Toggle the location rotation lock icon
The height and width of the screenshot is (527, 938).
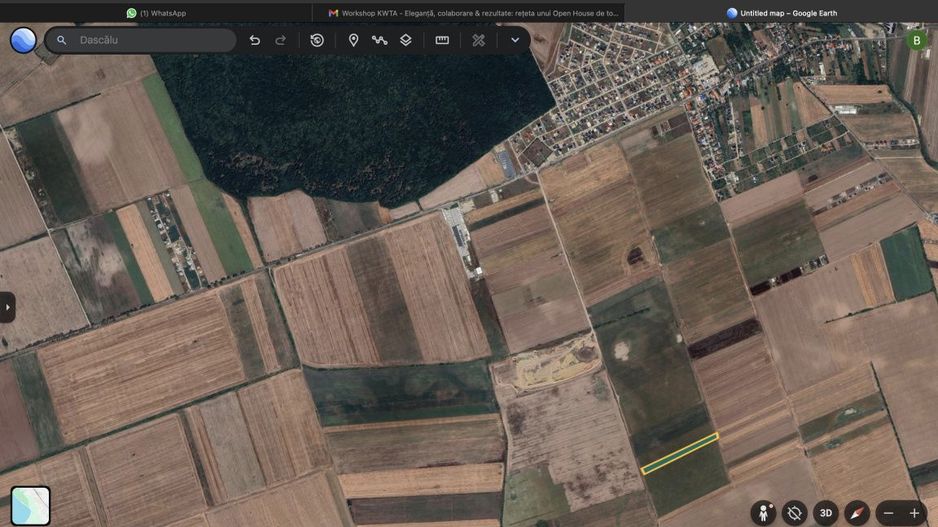point(794,513)
